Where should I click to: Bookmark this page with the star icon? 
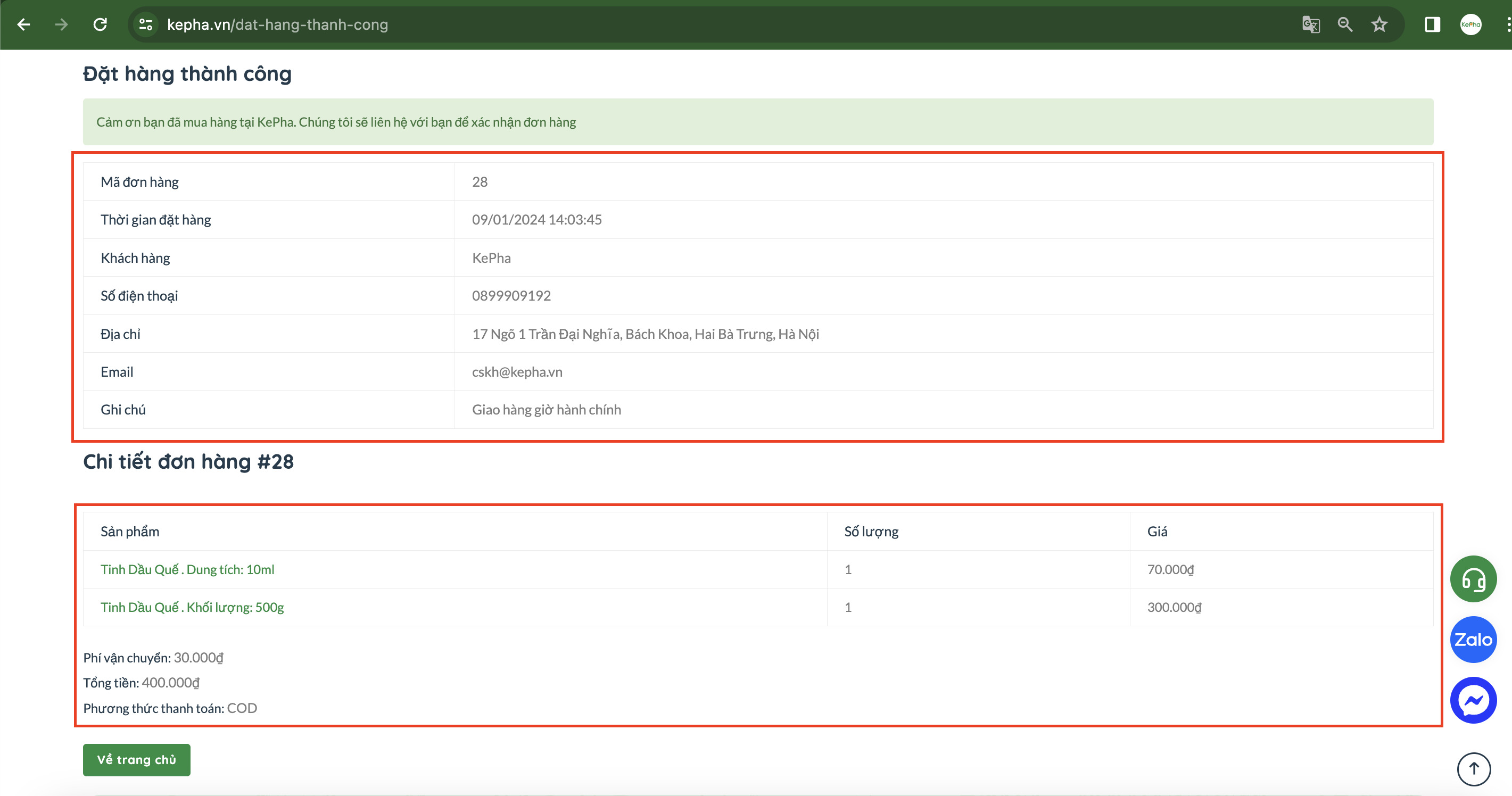pos(1379,24)
